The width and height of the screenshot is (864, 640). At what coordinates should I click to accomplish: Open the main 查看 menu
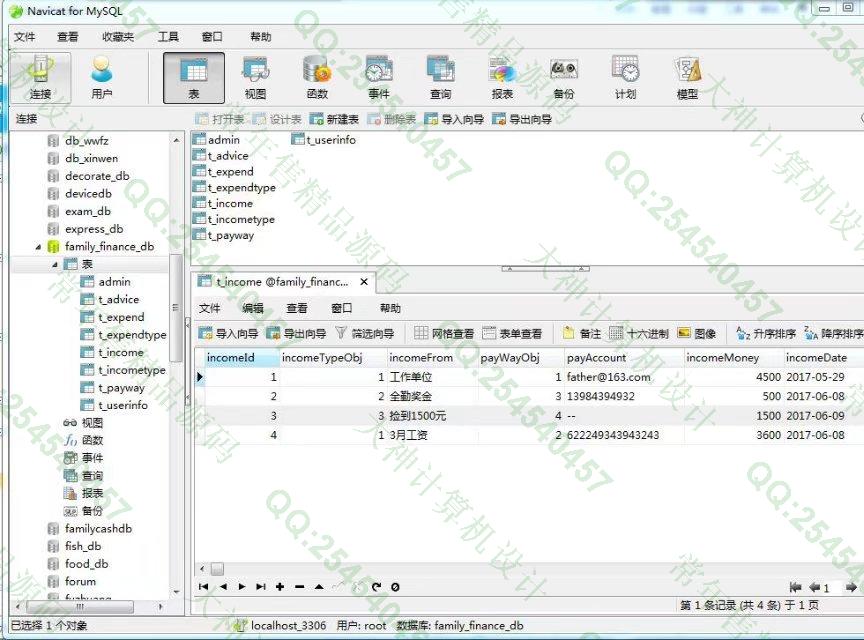tap(68, 37)
